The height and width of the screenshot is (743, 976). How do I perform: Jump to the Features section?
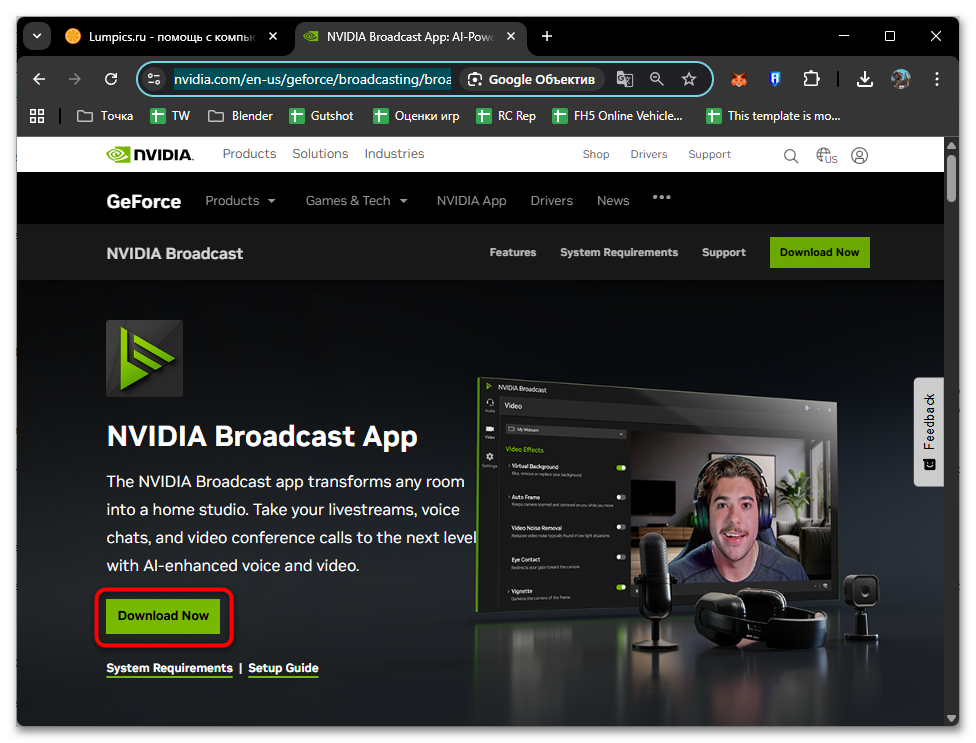tap(512, 252)
